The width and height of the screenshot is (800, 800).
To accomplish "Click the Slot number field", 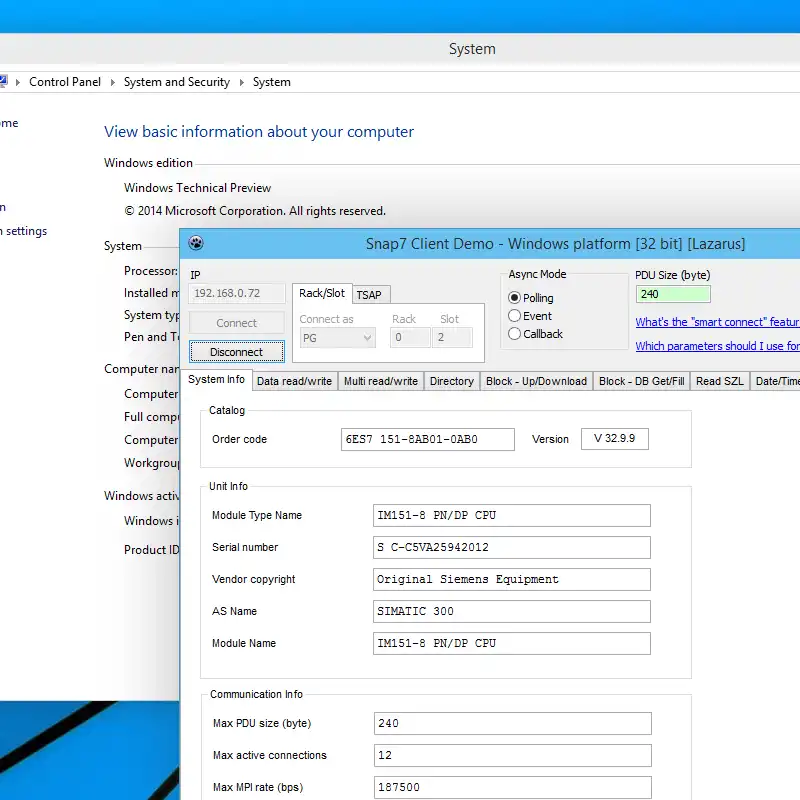I will (452, 337).
